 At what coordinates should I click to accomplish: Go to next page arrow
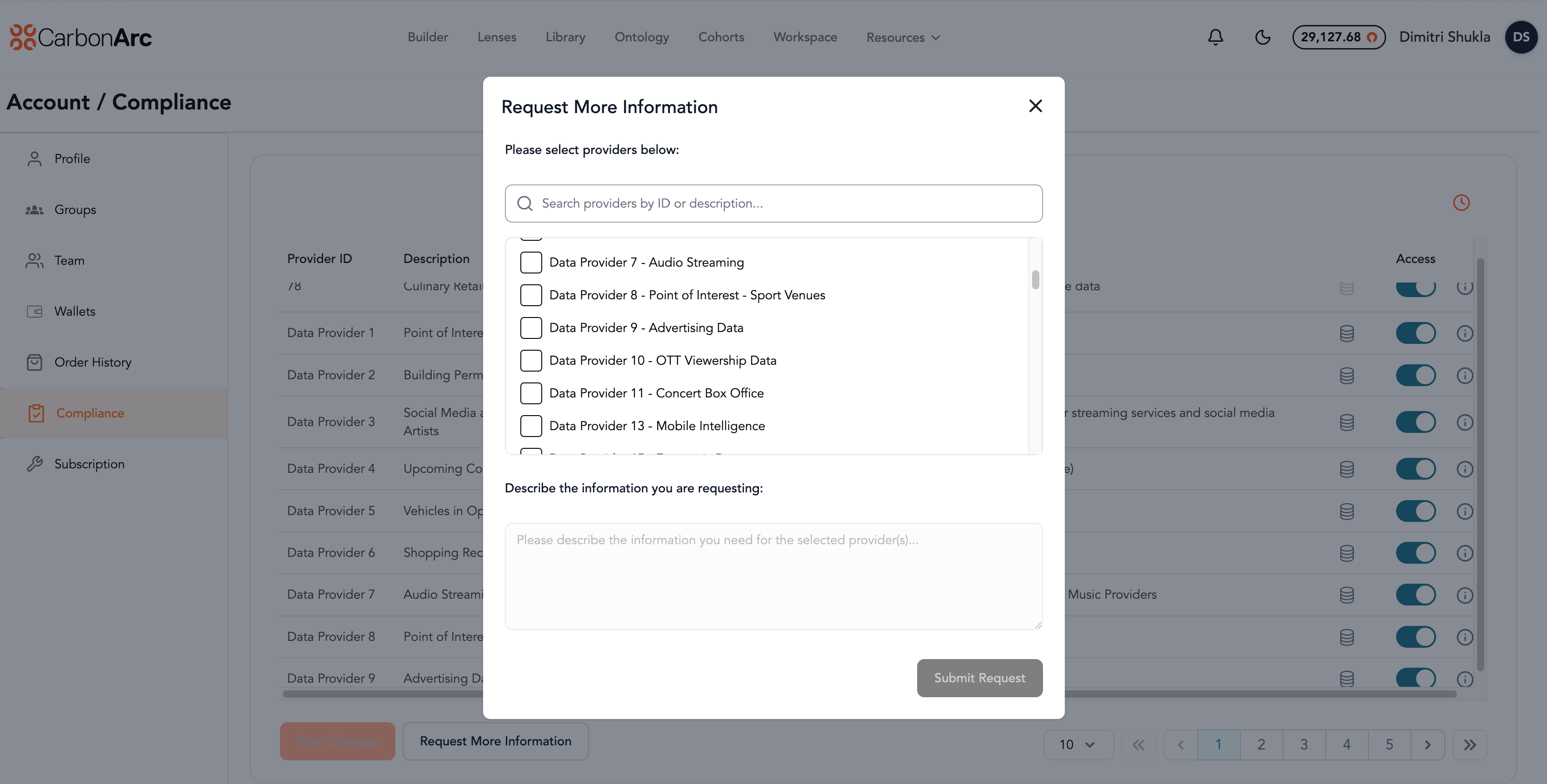1427,744
